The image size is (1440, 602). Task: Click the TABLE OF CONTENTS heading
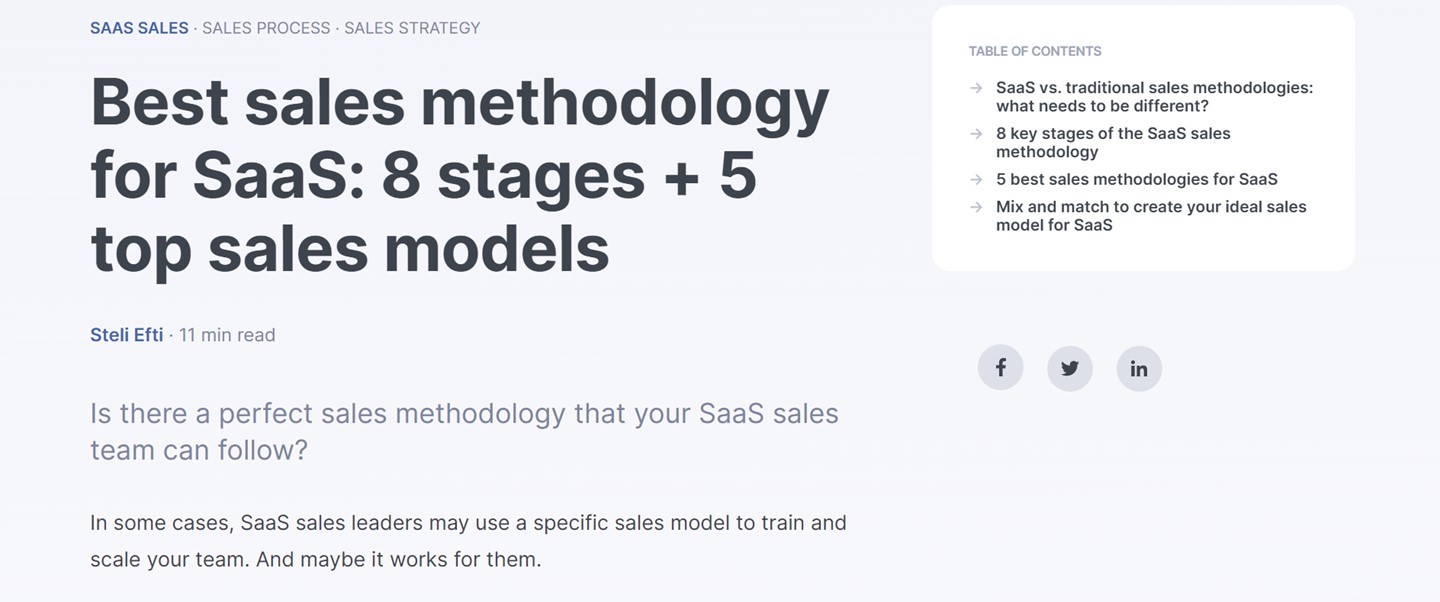[x=1035, y=51]
